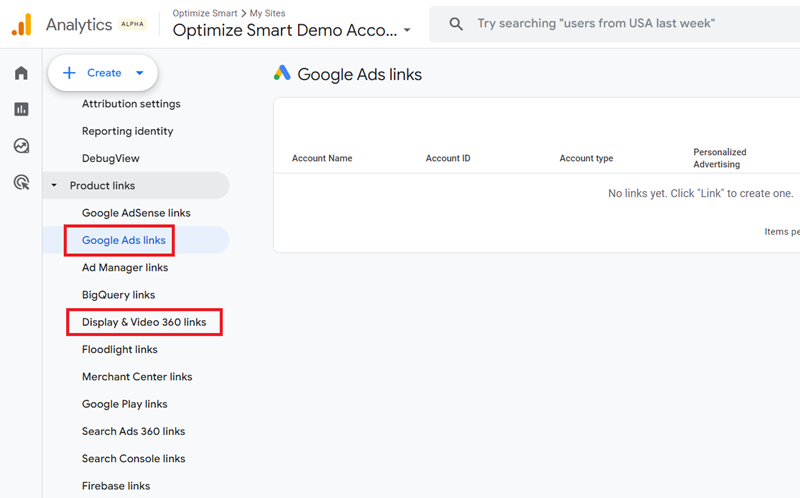Click the Create button label
The height and width of the screenshot is (498, 800).
104,73
